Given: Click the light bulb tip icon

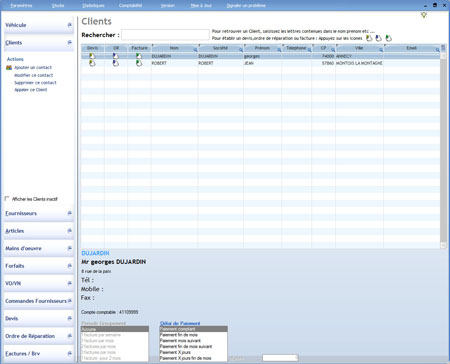Looking at the screenshot, I should pos(424,15).
